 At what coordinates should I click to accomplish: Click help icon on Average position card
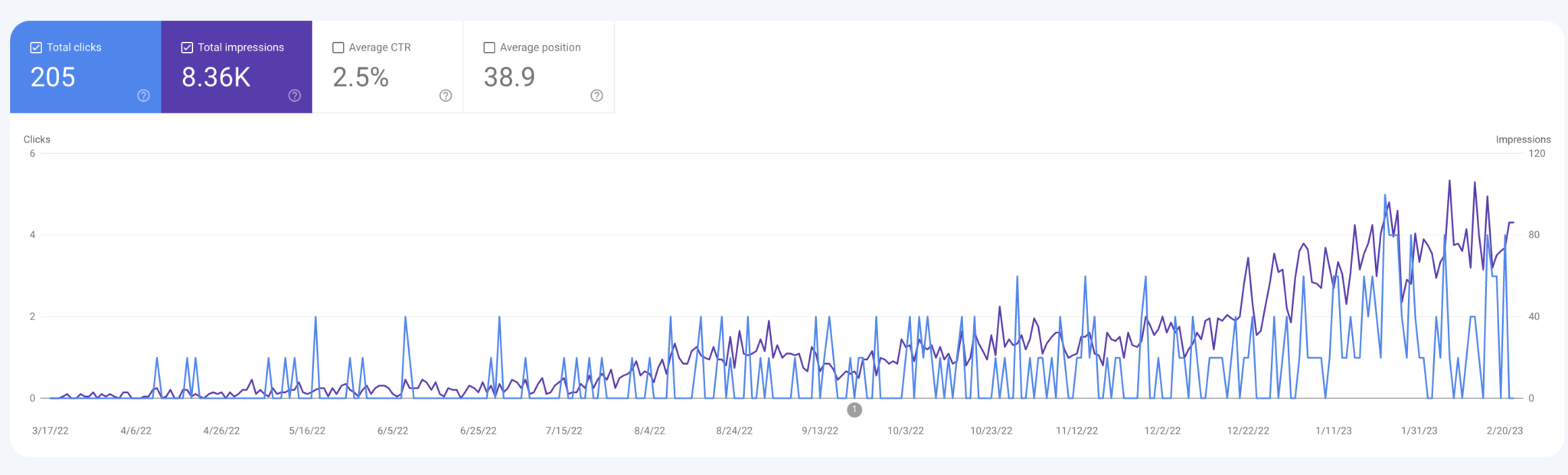pyautogui.click(x=596, y=96)
